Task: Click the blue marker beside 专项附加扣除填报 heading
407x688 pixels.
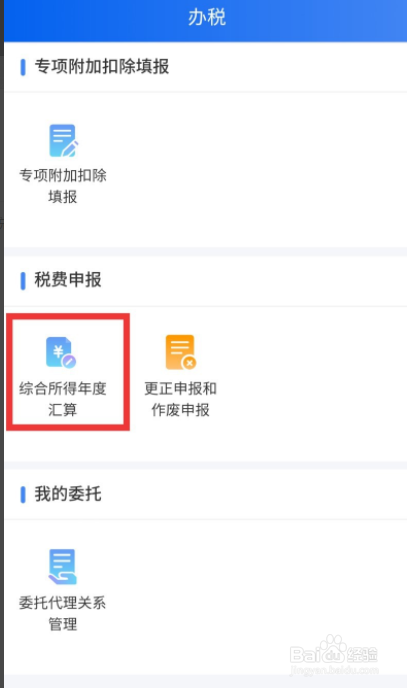Action: click(x=23, y=67)
